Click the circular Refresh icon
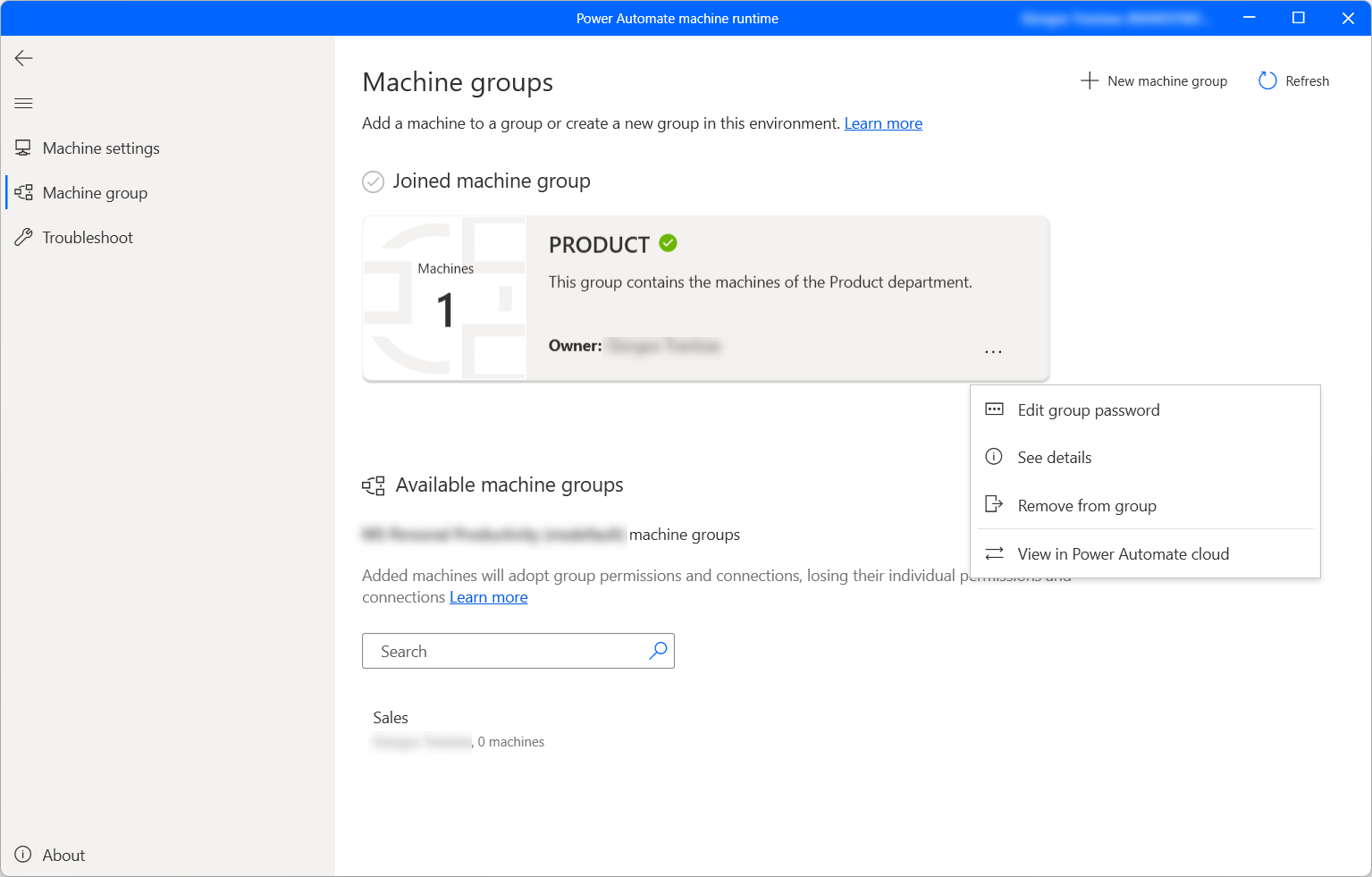The height and width of the screenshot is (877, 1372). [1267, 80]
